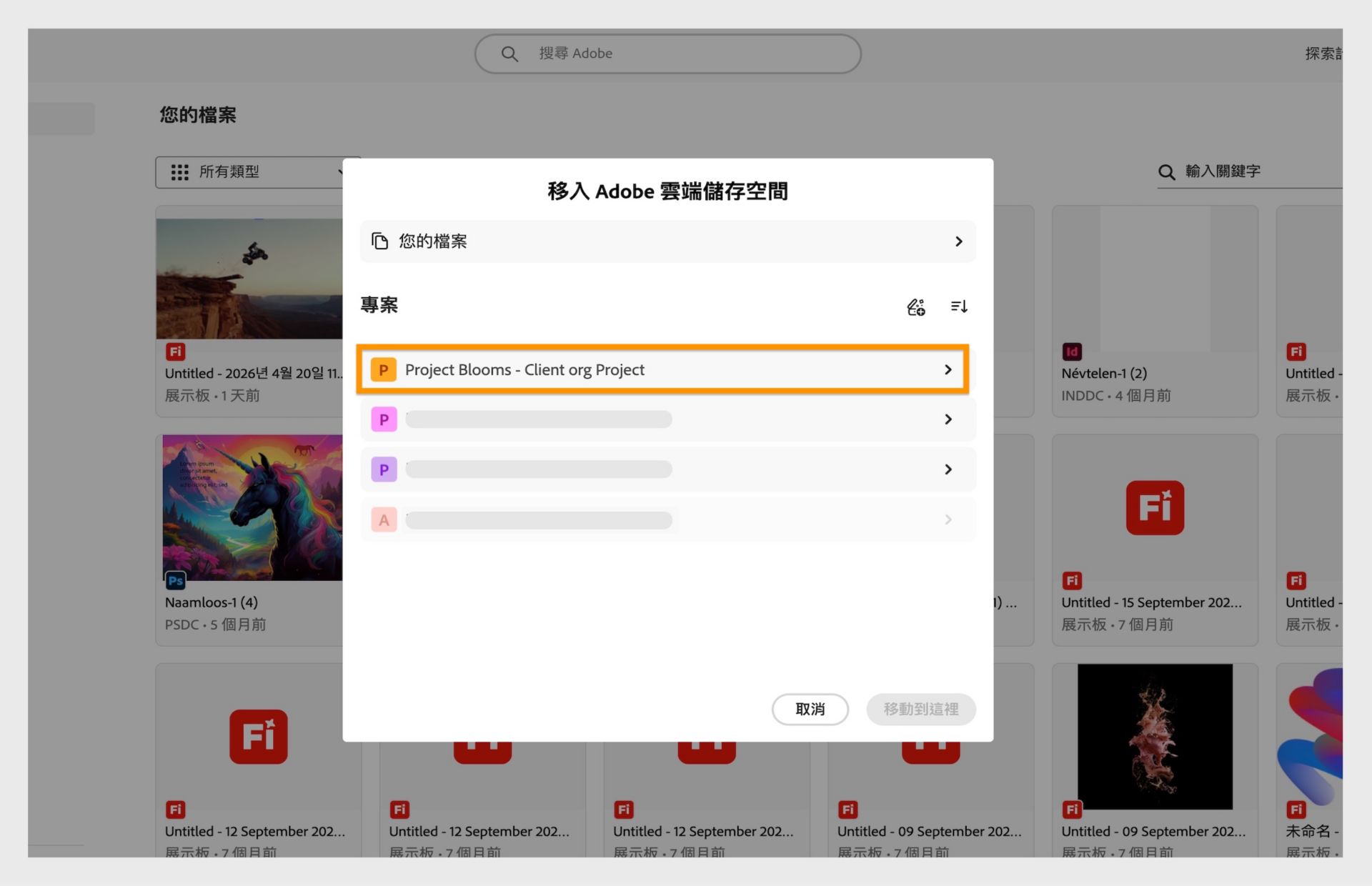This screenshot has height=886, width=1372.
Task: Click the Untitled - 15 September 202... file name
Action: pos(1151,602)
